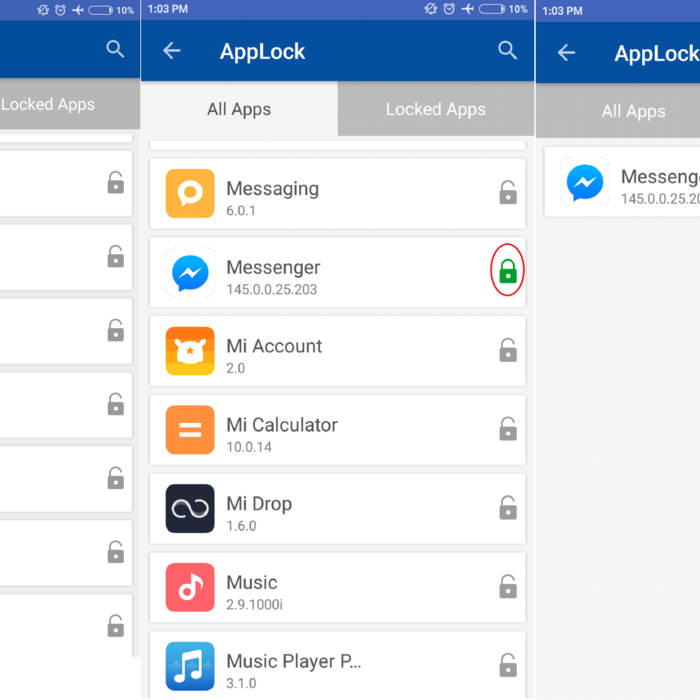Tap the Mi Drop app name
This screenshot has height=700, width=700.
259,504
